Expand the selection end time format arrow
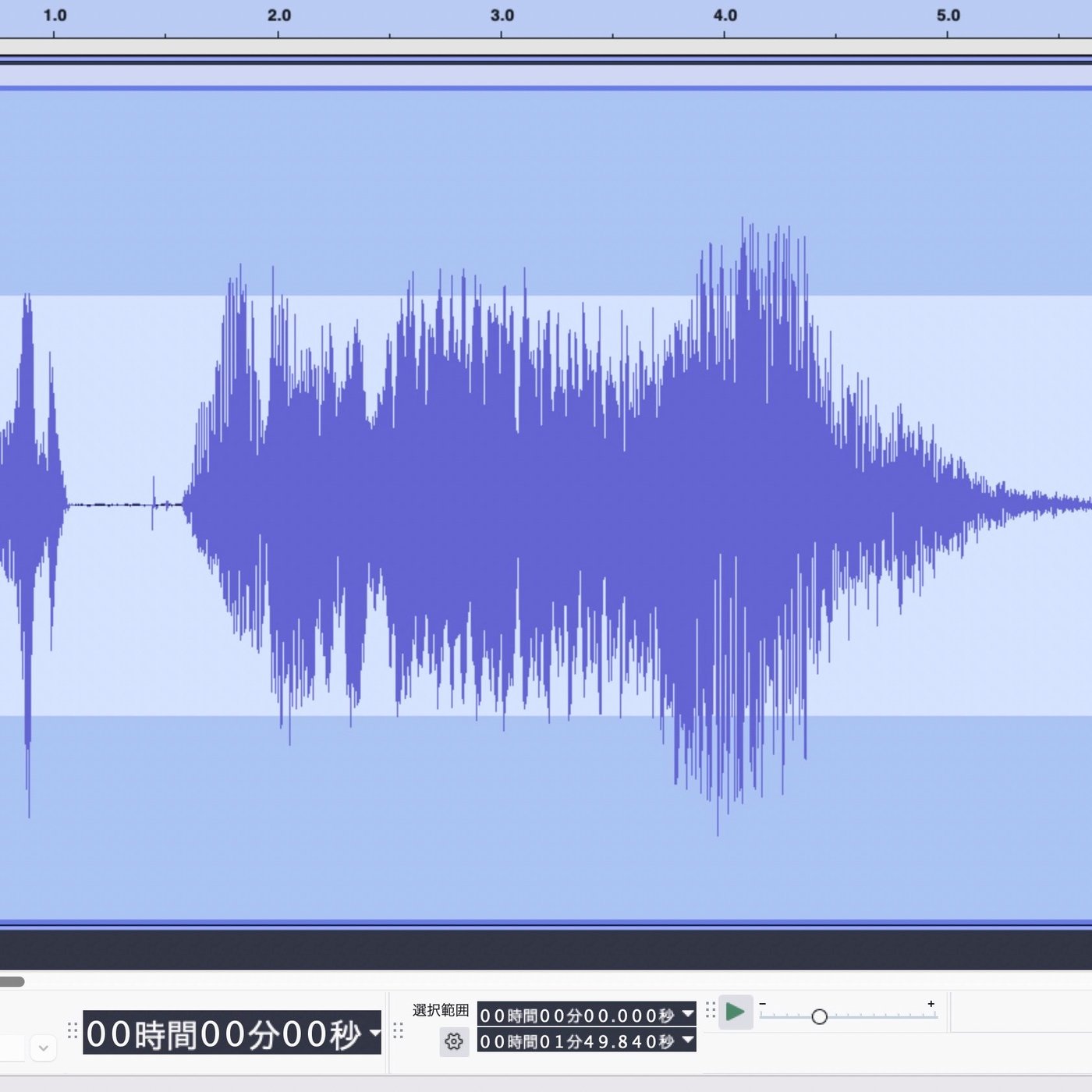This screenshot has width=1092, height=1092. coord(687,1040)
